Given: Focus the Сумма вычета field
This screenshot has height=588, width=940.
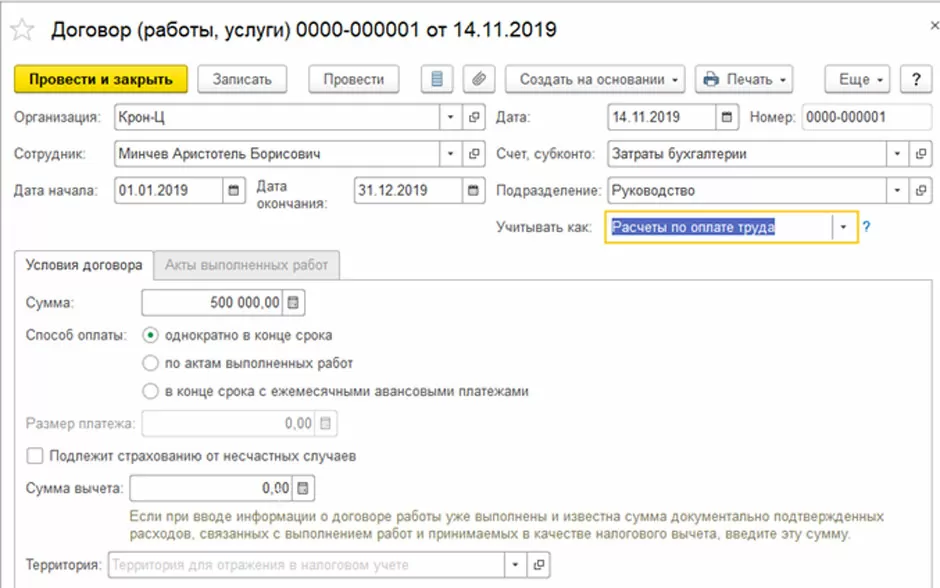Looking at the screenshot, I should click(x=211, y=489).
